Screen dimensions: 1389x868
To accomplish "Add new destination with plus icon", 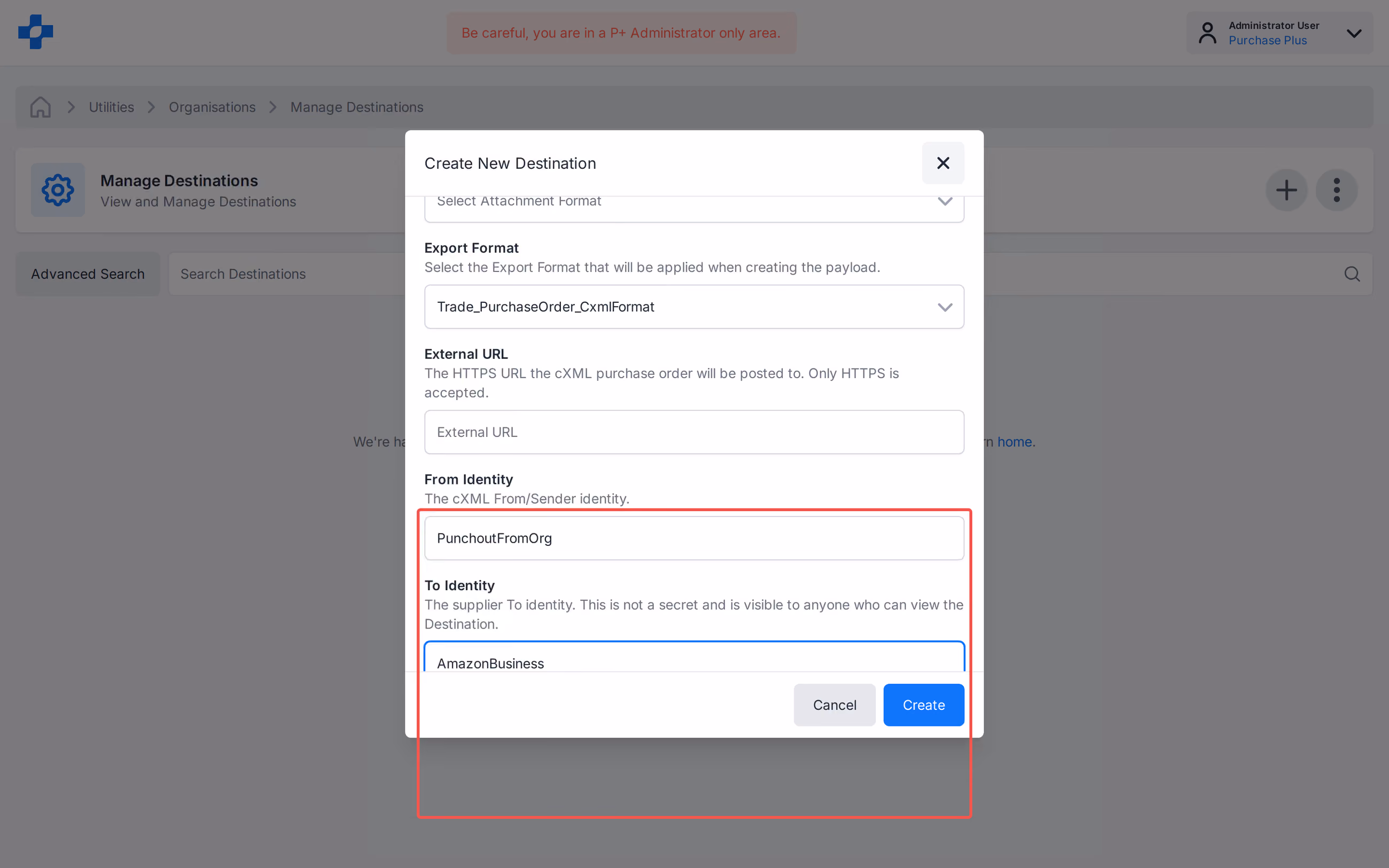I will [1286, 190].
